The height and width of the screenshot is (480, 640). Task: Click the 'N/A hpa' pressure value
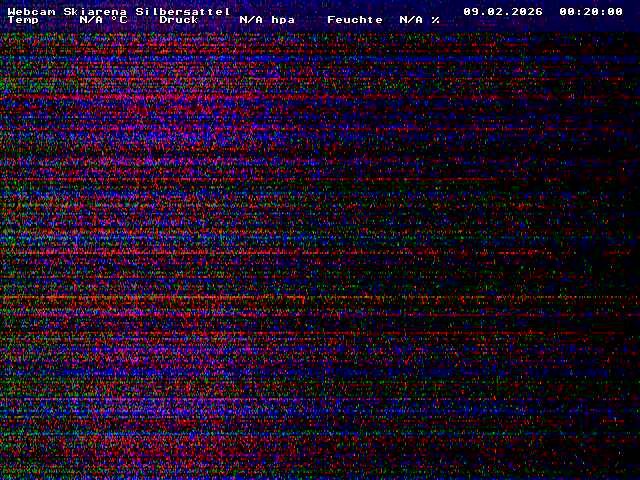pyautogui.click(x=267, y=20)
